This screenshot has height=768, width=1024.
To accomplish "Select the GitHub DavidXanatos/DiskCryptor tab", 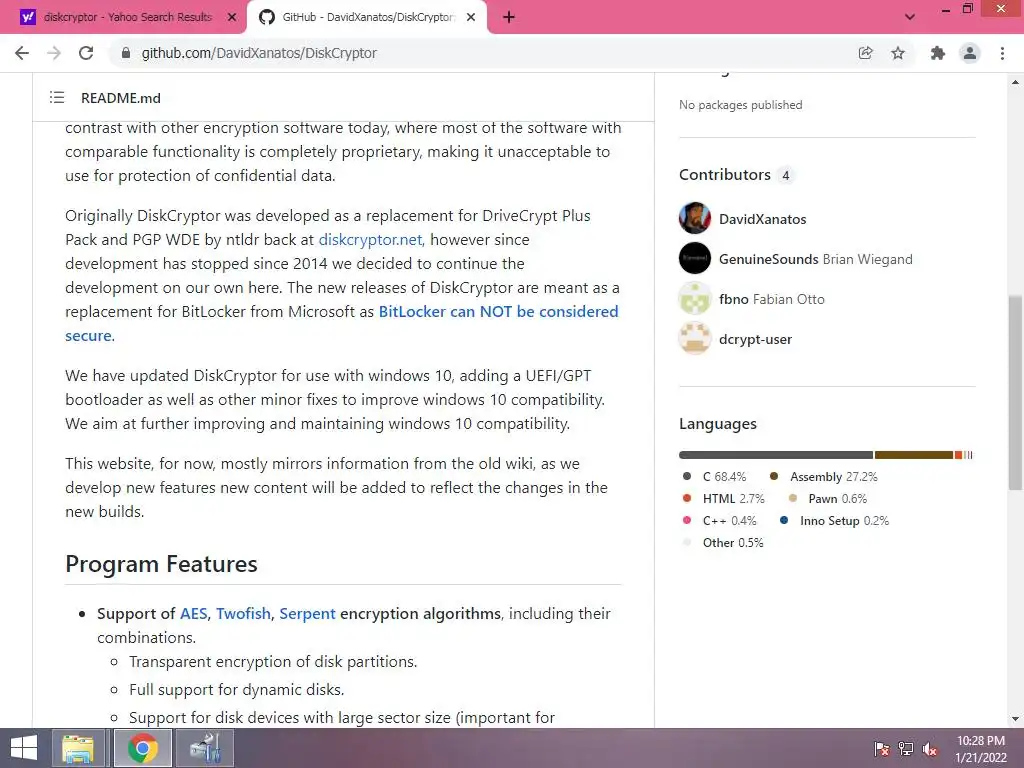I will tap(366, 17).
